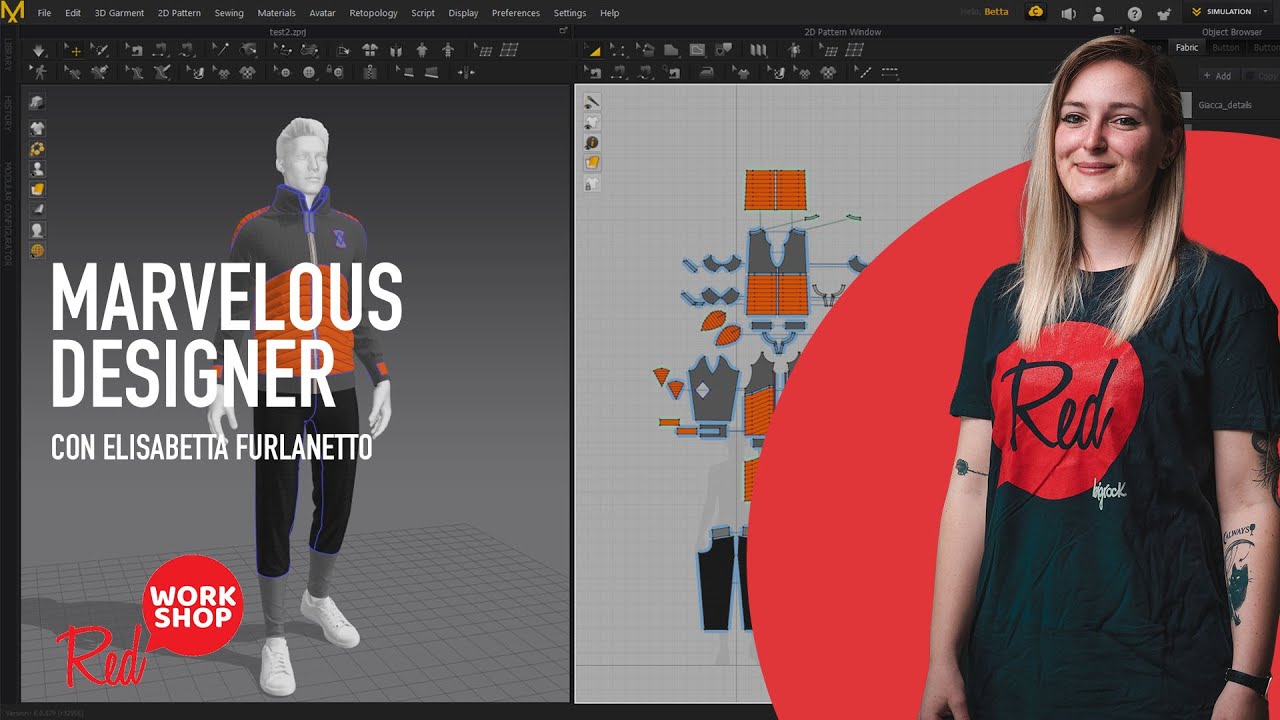Open the Script menu
Viewport: 1280px width, 720px height.
coord(423,13)
